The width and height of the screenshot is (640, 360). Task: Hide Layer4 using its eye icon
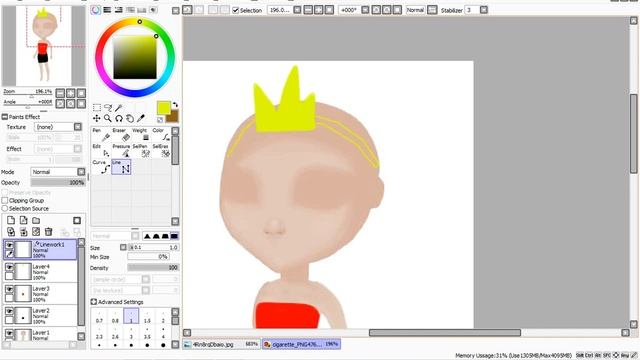9,267
